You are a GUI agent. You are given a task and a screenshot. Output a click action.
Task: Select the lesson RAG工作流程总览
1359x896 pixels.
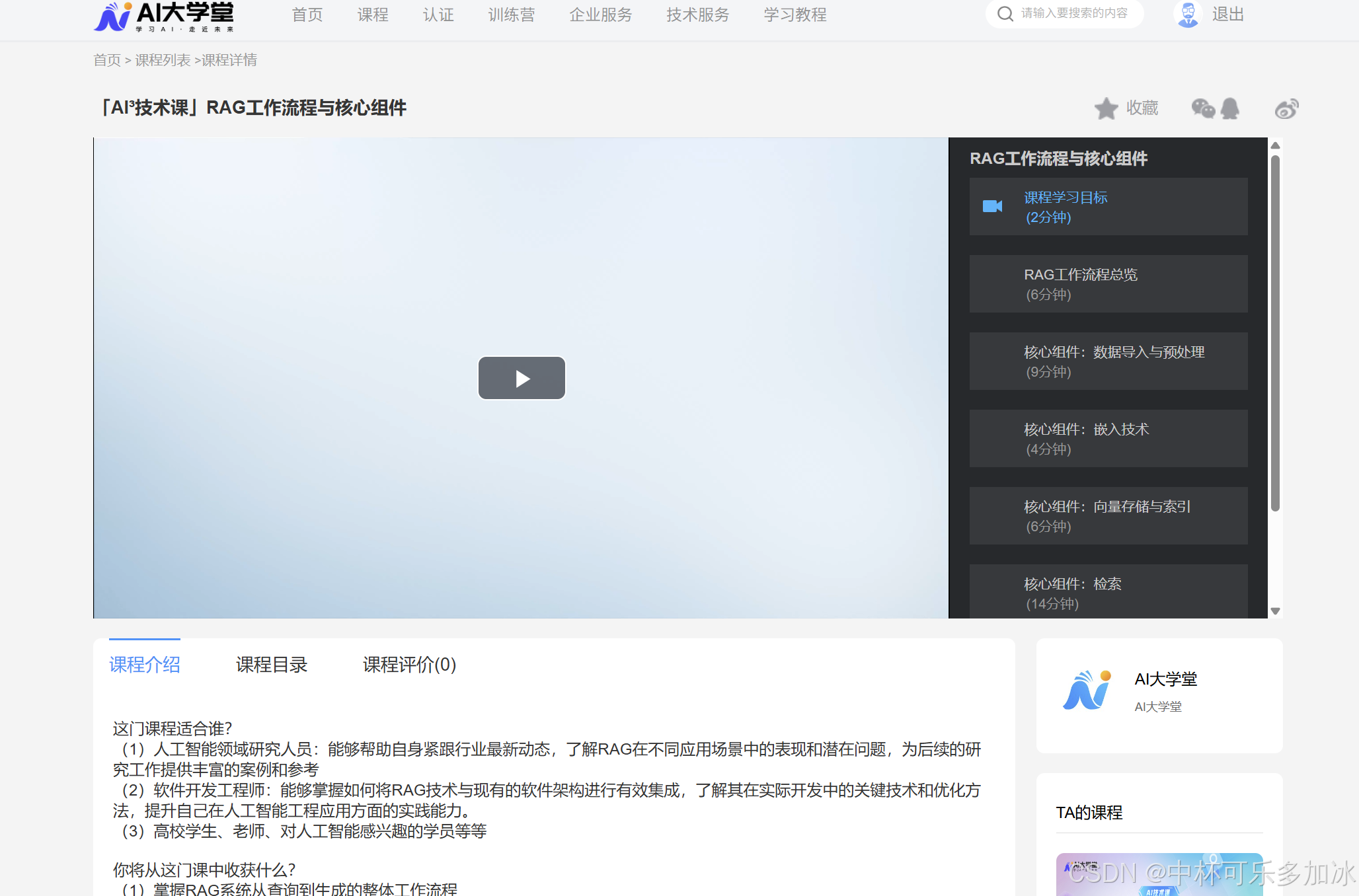tap(1108, 284)
